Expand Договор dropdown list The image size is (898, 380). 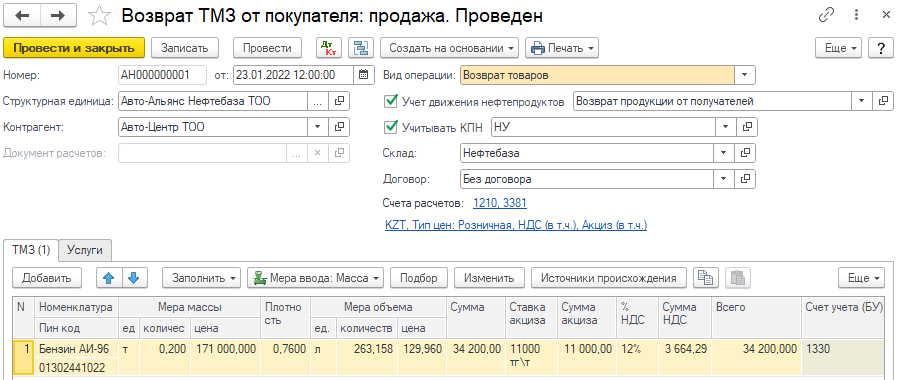pyautogui.click(x=723, y=179)
